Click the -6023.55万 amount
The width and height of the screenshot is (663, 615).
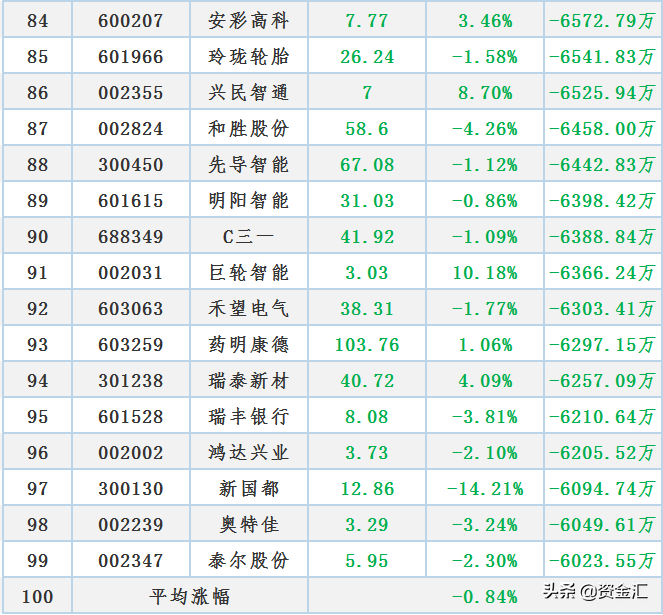(x=602, y=560)
